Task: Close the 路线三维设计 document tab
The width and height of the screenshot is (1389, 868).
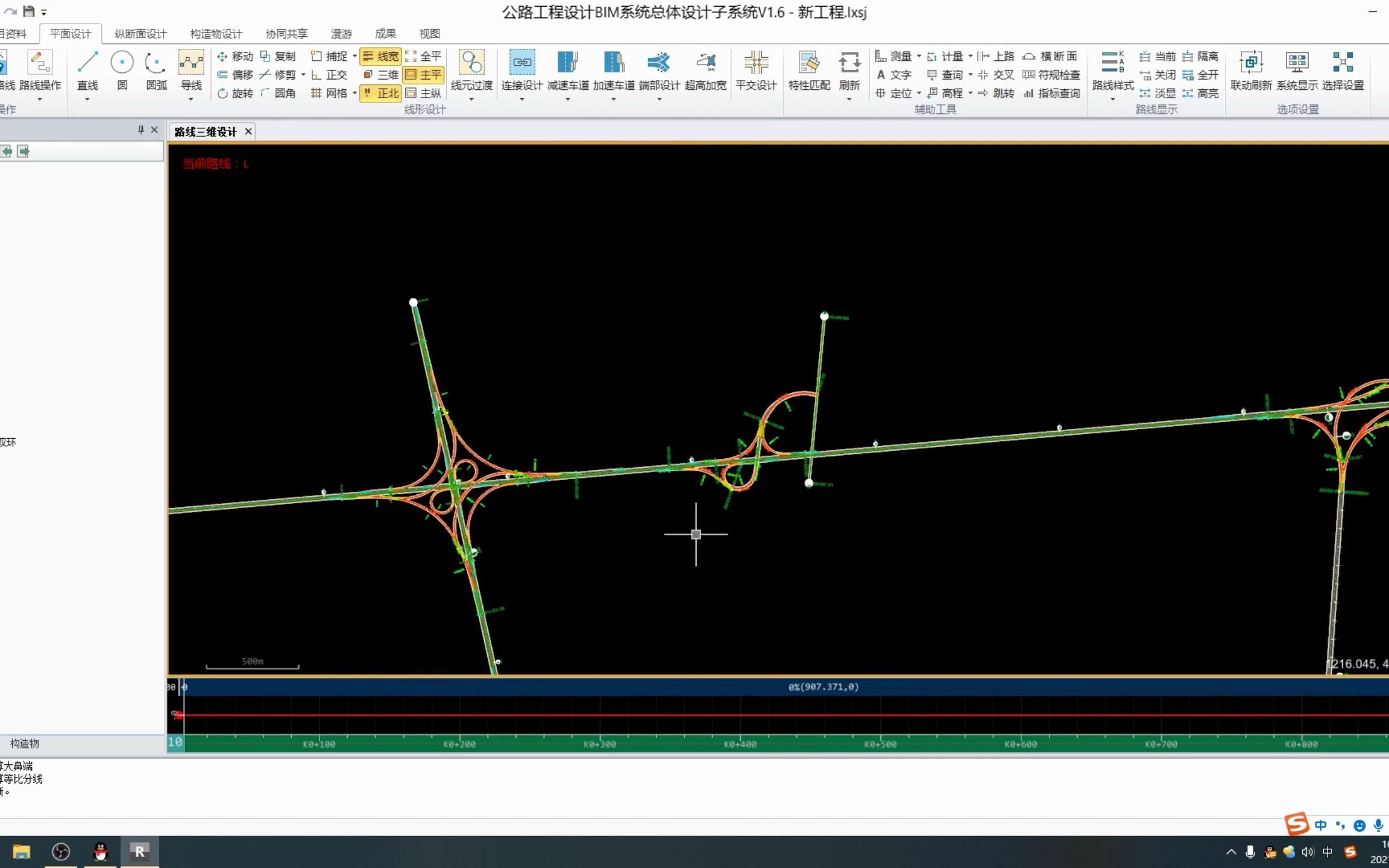Action: (x=248, y=131)
